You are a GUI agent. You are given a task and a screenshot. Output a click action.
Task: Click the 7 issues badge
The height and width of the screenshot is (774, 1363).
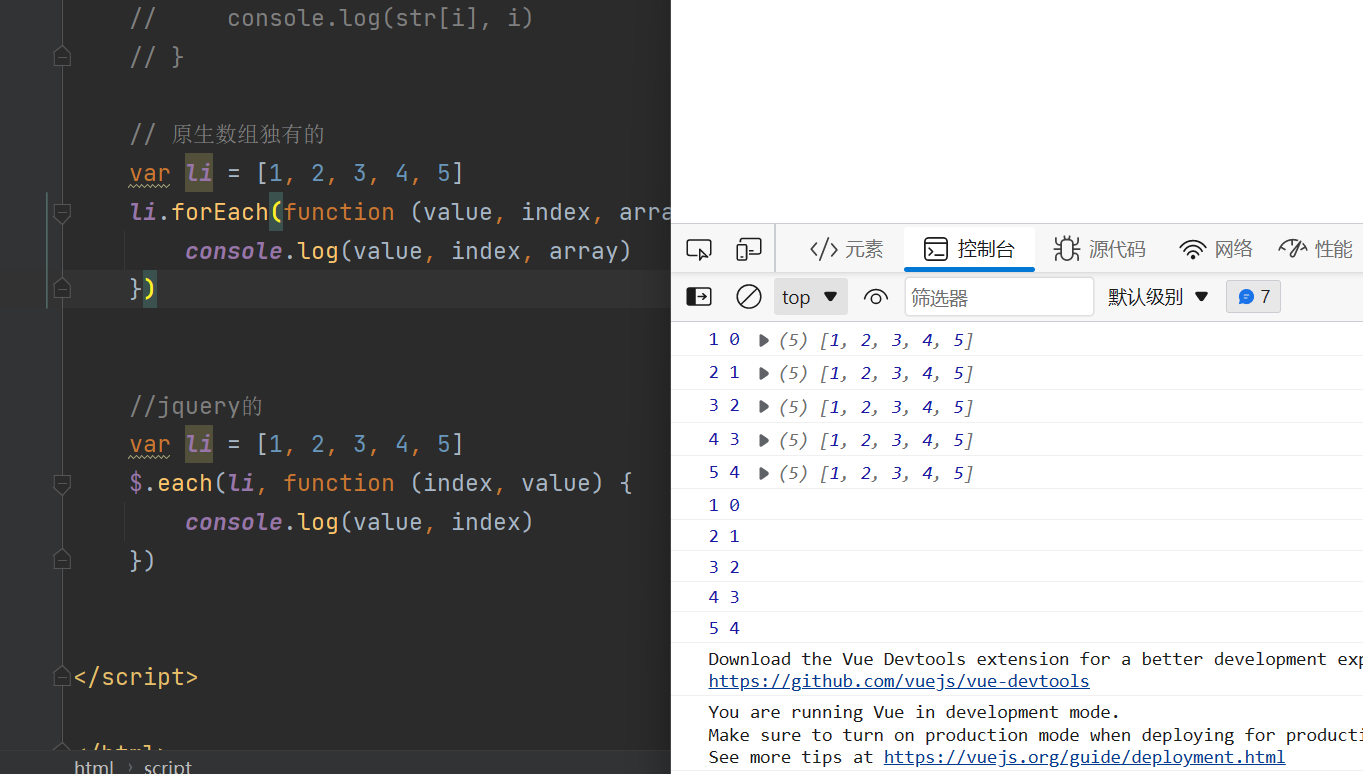(x=1254, y=297)
